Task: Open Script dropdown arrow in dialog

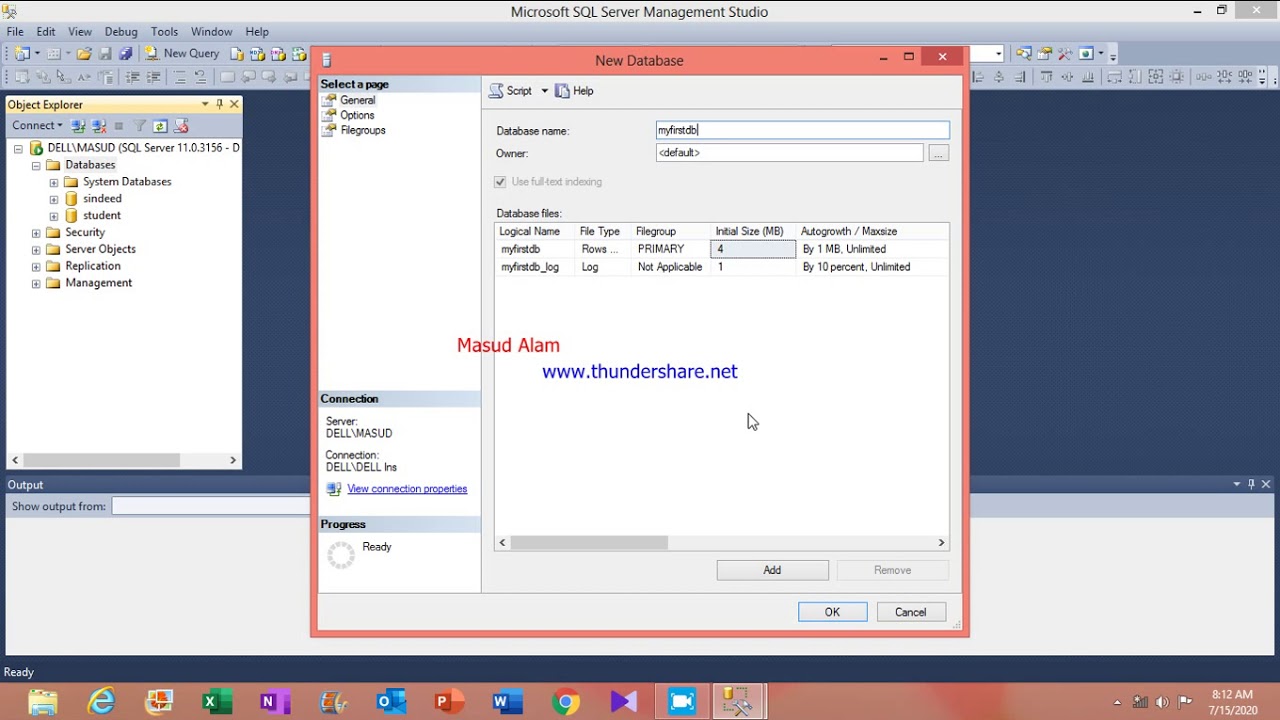Action: 545,91
